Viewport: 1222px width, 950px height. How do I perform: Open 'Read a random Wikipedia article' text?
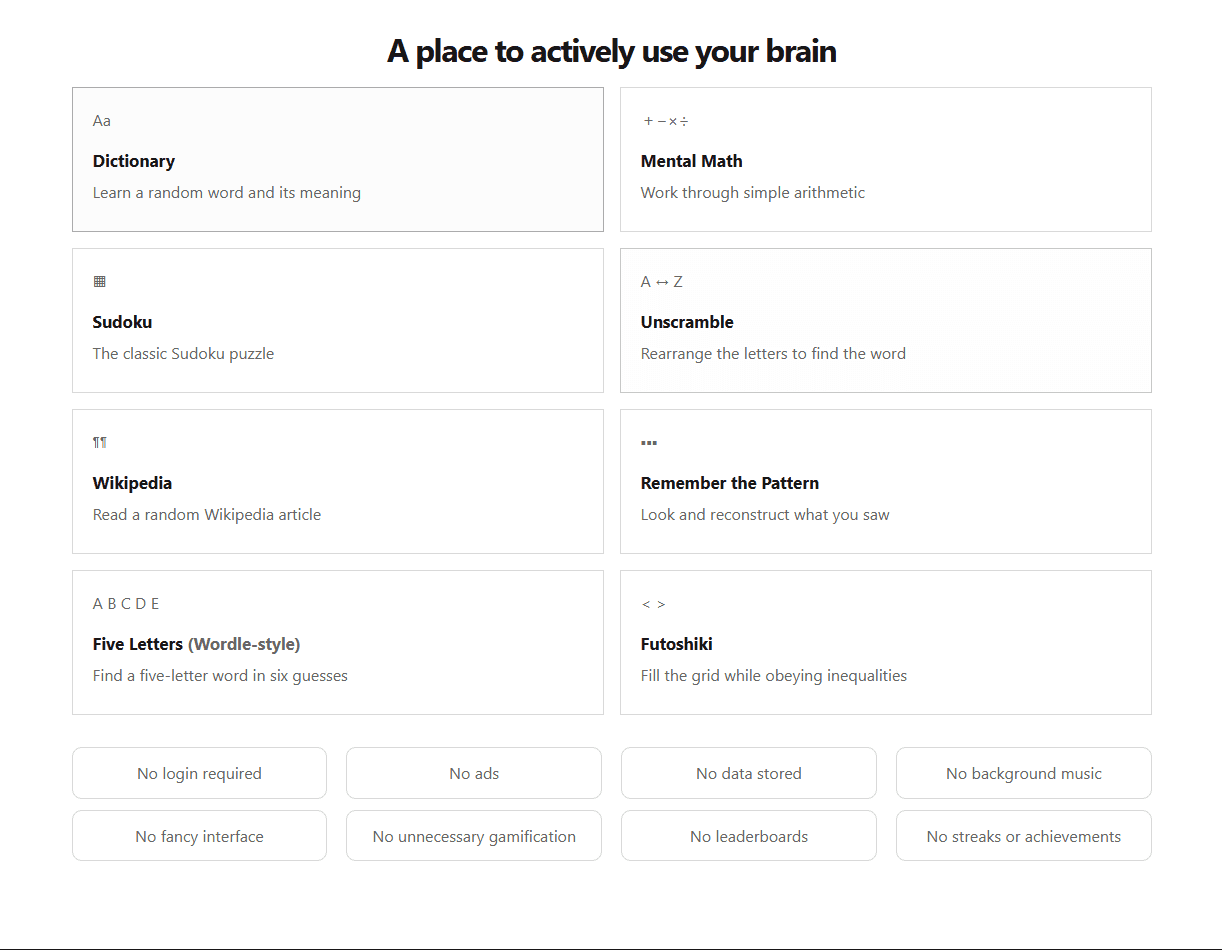click(x=207, y=515)
